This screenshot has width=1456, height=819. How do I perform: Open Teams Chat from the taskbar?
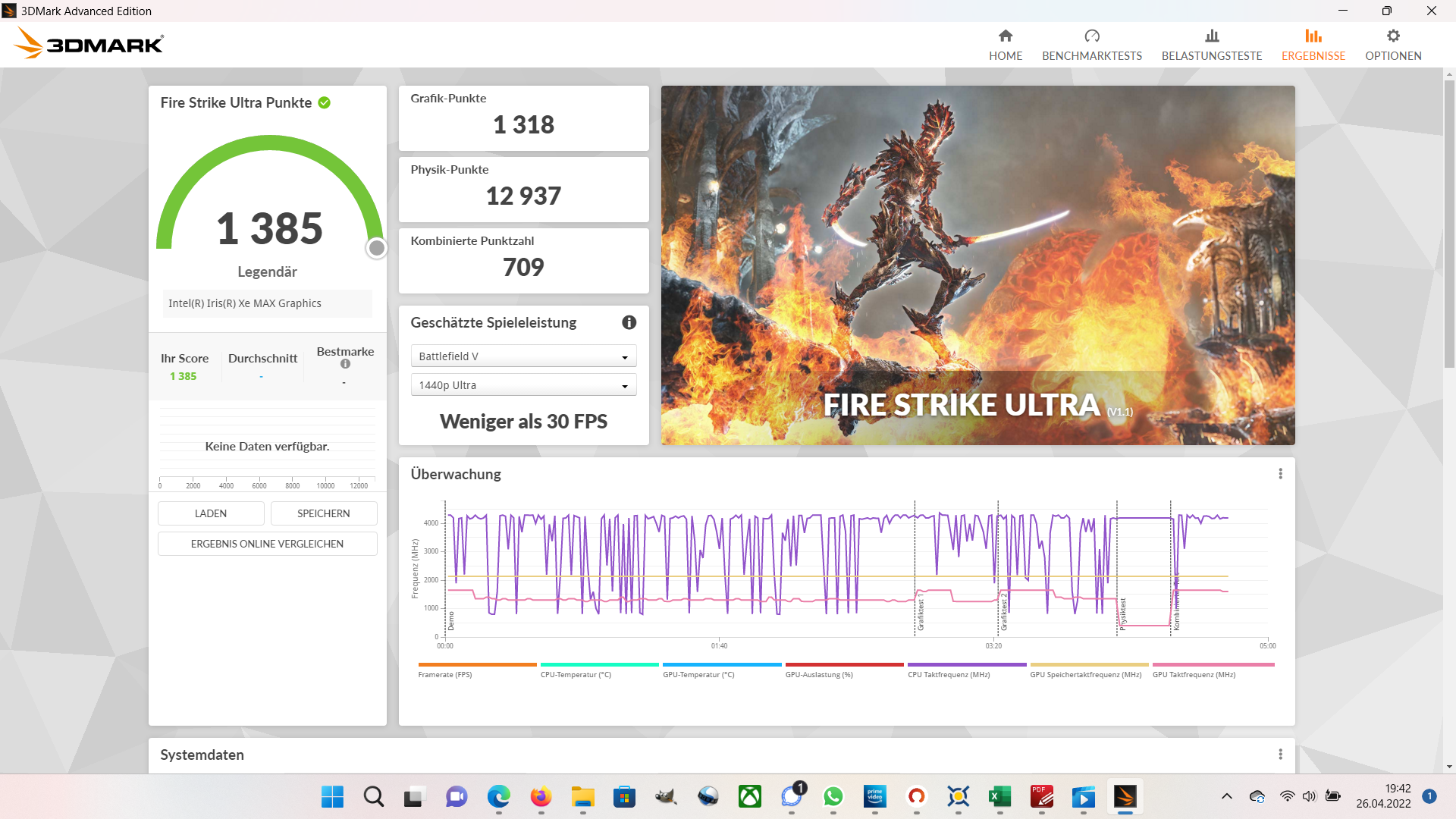click(457, 796)
